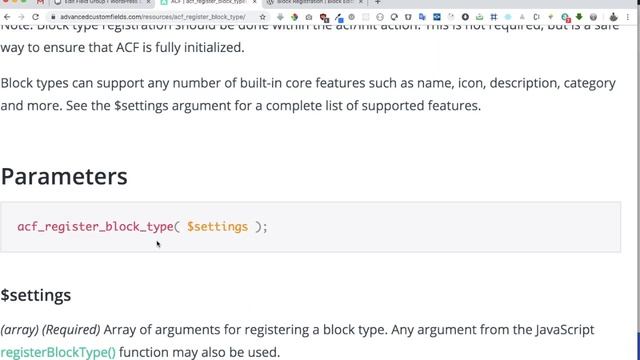The image size is (640, 360).
Task: Click the green down-arrow extension icon
Action: [x=579, y=17]
